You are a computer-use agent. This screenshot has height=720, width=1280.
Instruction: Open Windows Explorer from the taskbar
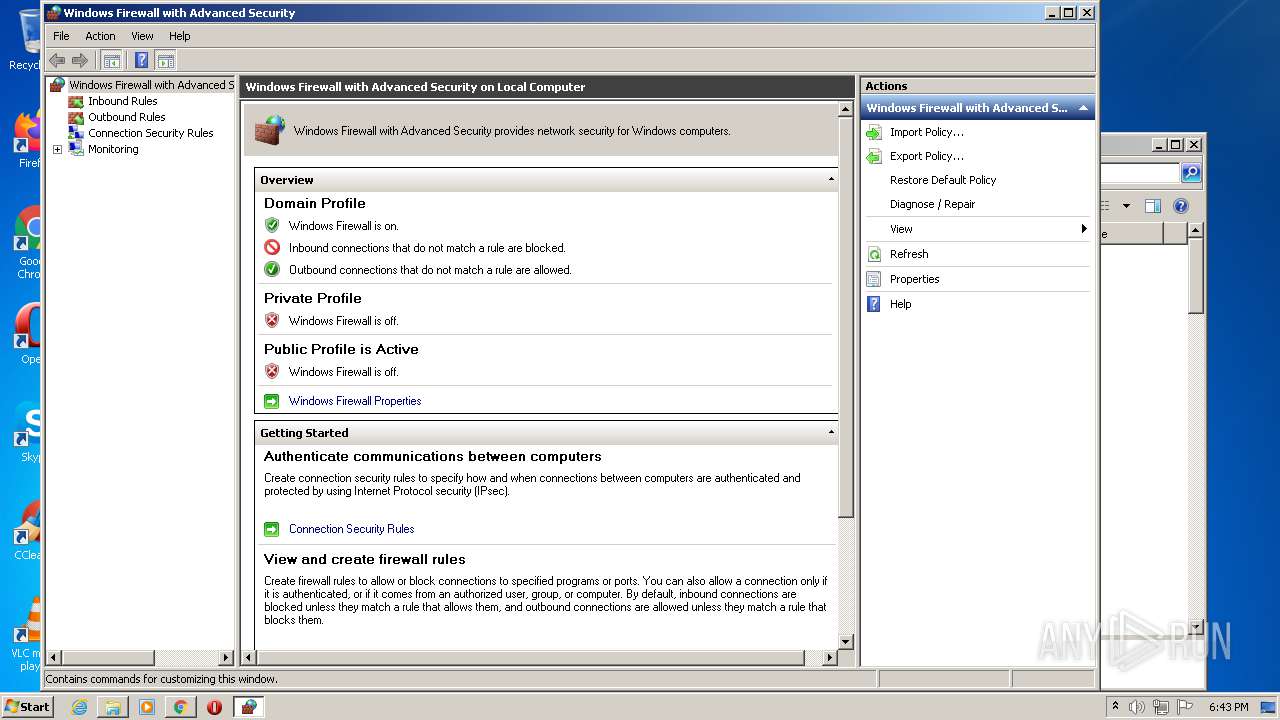(113, 707)
